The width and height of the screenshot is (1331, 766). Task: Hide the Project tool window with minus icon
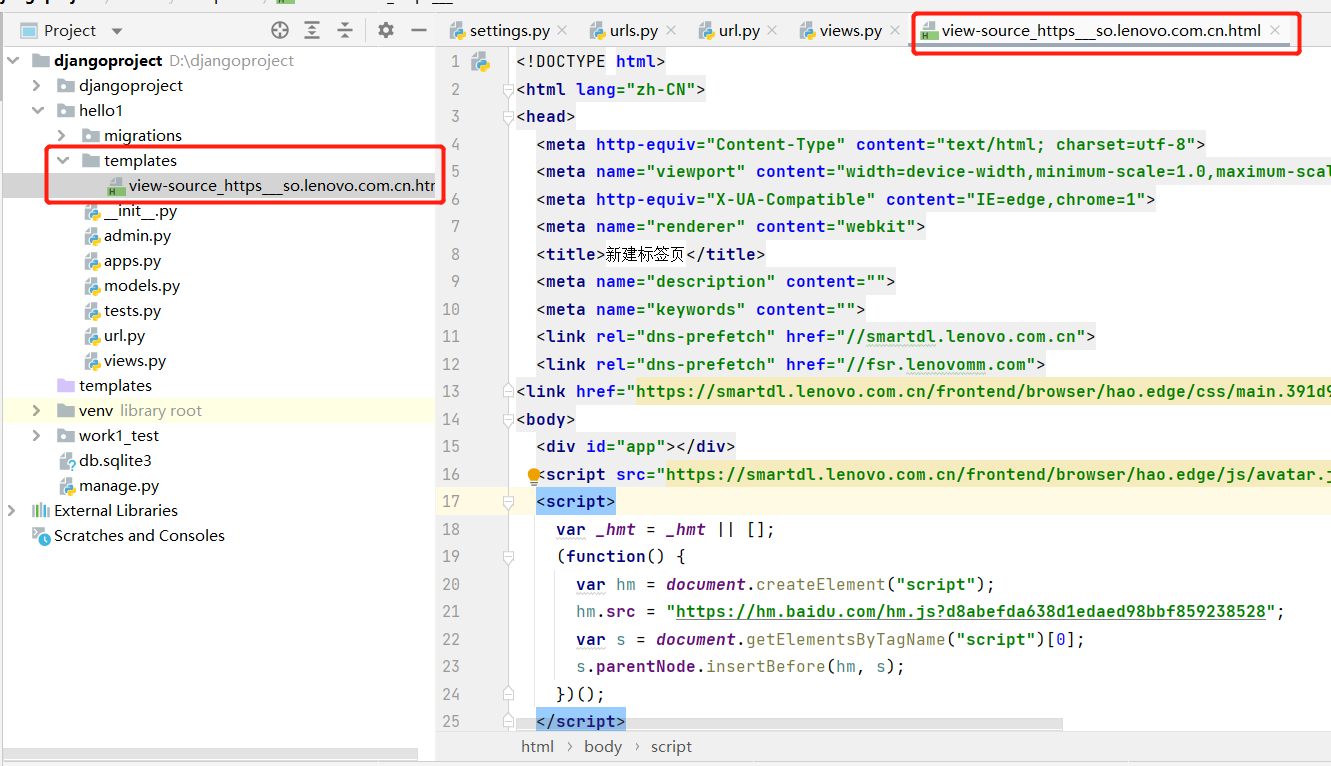click(x=419, y=30)
